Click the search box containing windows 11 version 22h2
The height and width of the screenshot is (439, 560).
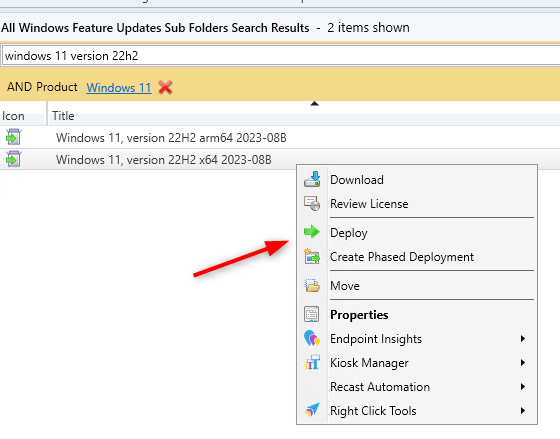pos(280,56)
